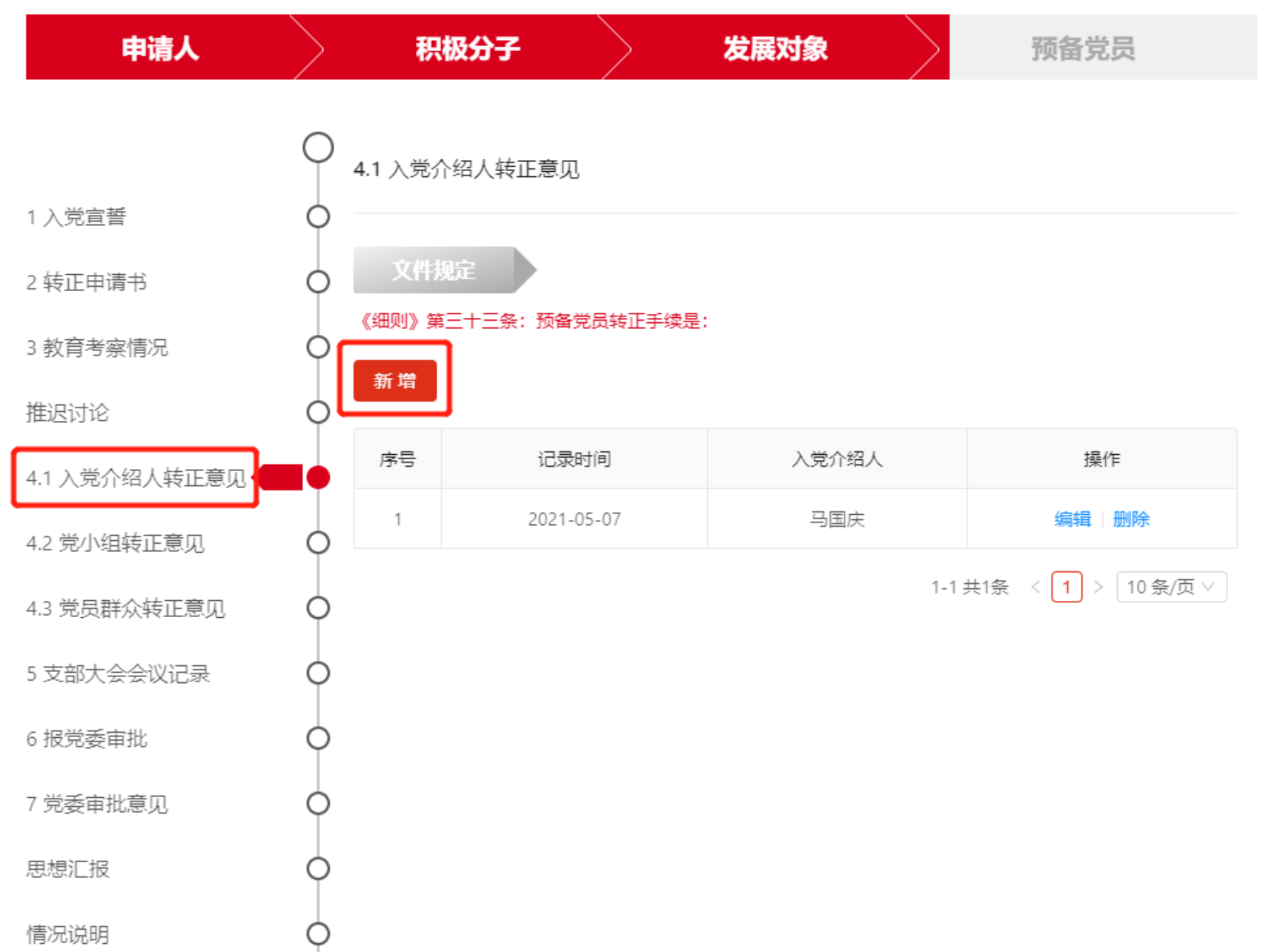The width and height of the screenshot is (1283, 952).
Task: Select page 1 in pagination
Action: [1066, 587]
